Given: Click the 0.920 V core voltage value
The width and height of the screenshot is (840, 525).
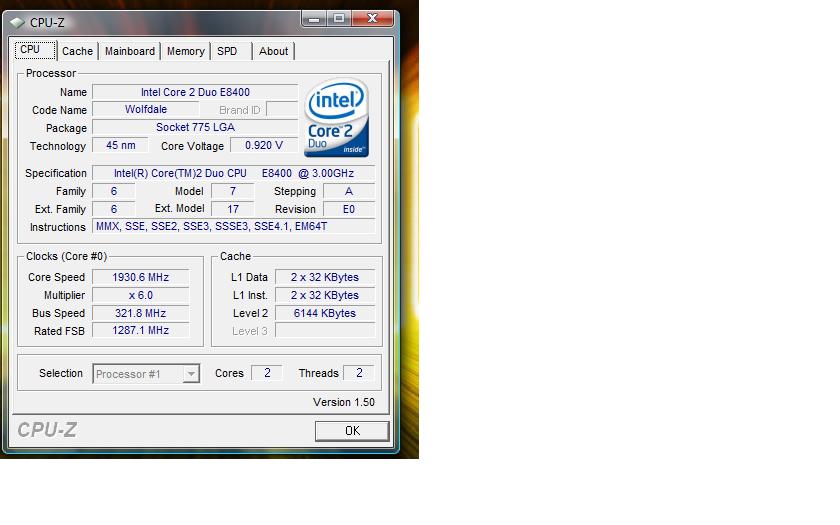Looking at the screenshot, I should tap(264, 145).
